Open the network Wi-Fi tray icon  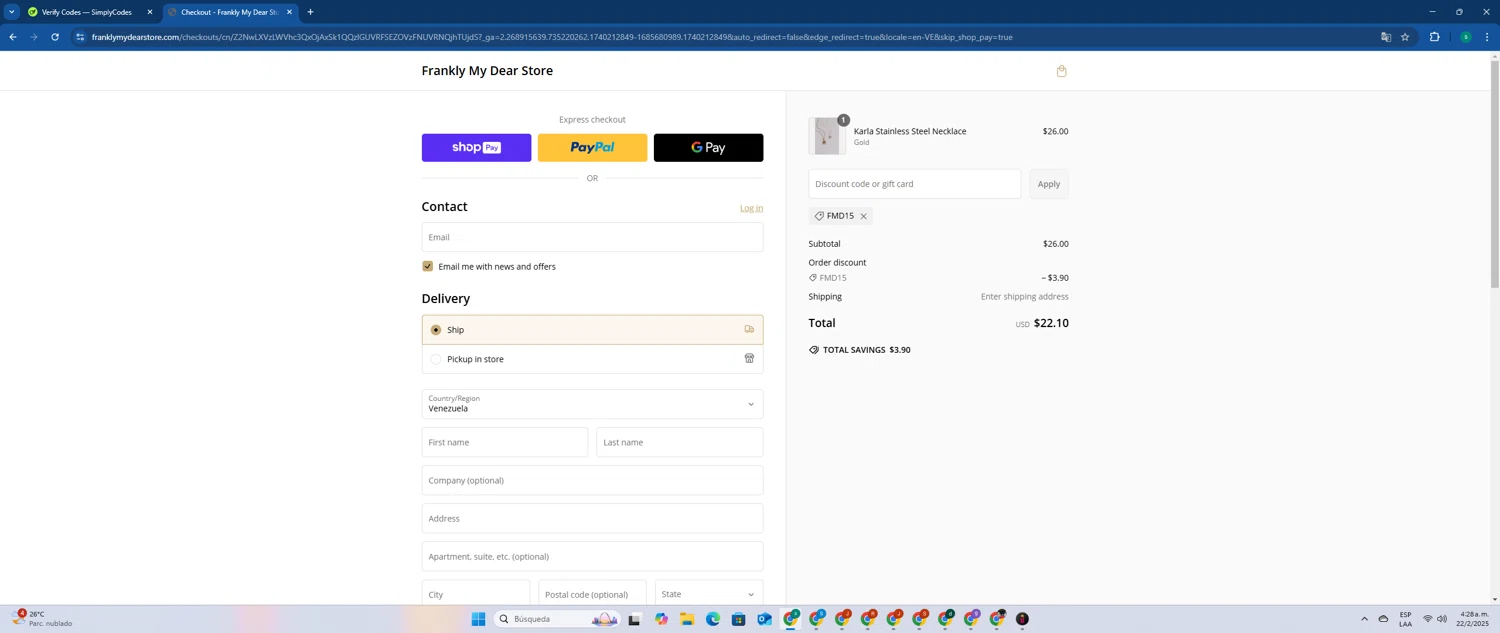[1427, 619]
